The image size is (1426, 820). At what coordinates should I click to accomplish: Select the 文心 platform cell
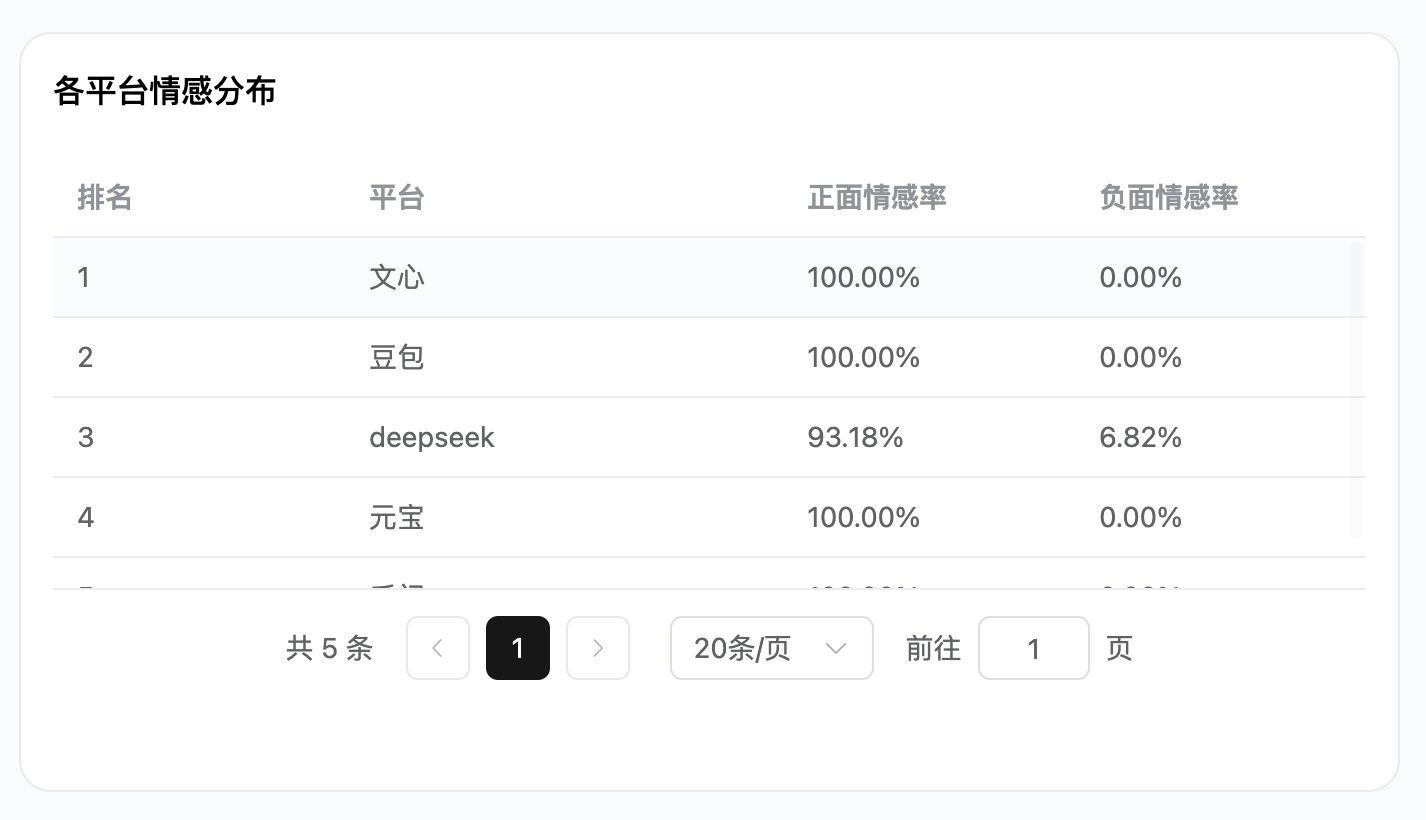coord(397,277)
